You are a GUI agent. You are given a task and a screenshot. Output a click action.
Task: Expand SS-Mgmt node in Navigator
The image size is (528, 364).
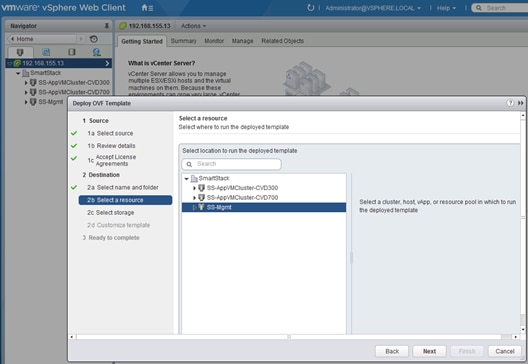26,102
